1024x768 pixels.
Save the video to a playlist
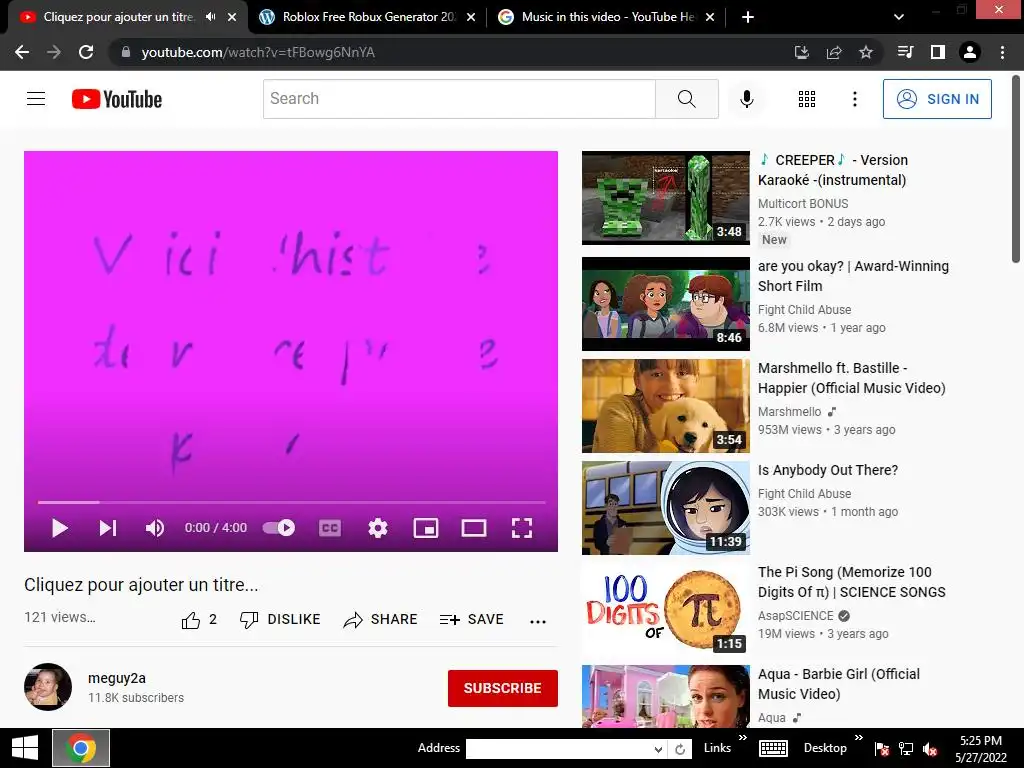click(472, 620)
